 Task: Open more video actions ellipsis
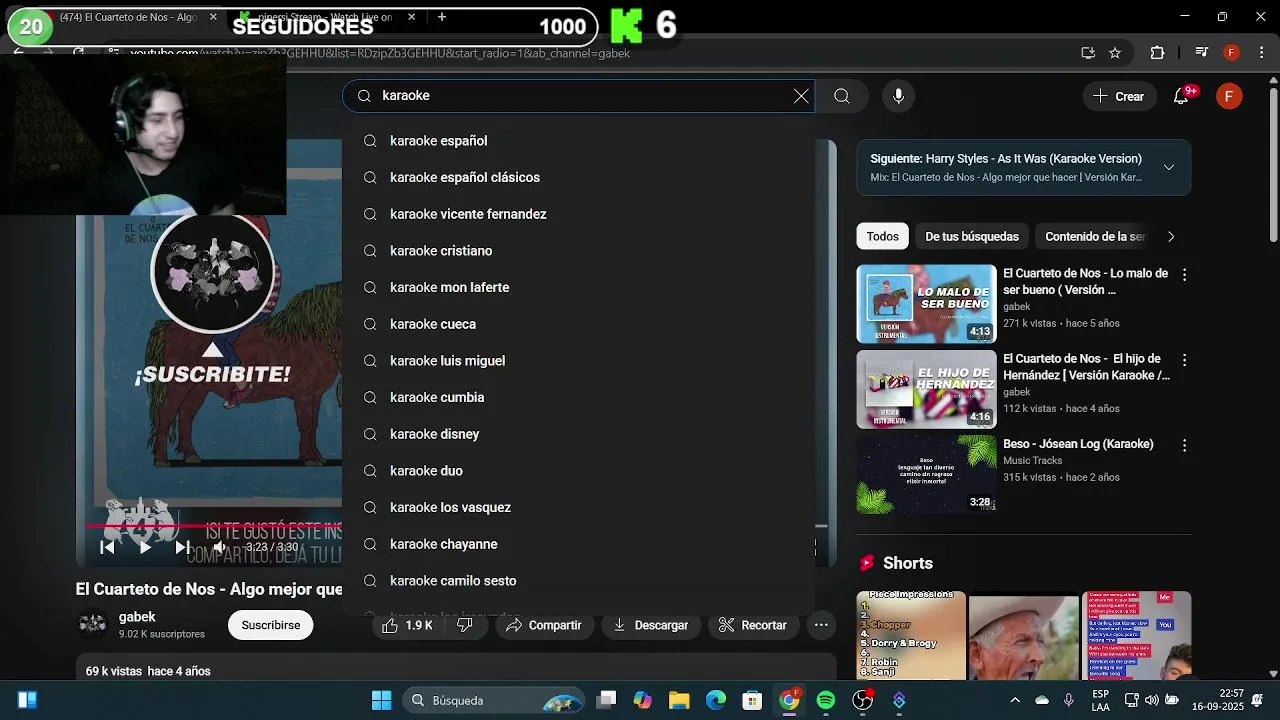point(821,625)
